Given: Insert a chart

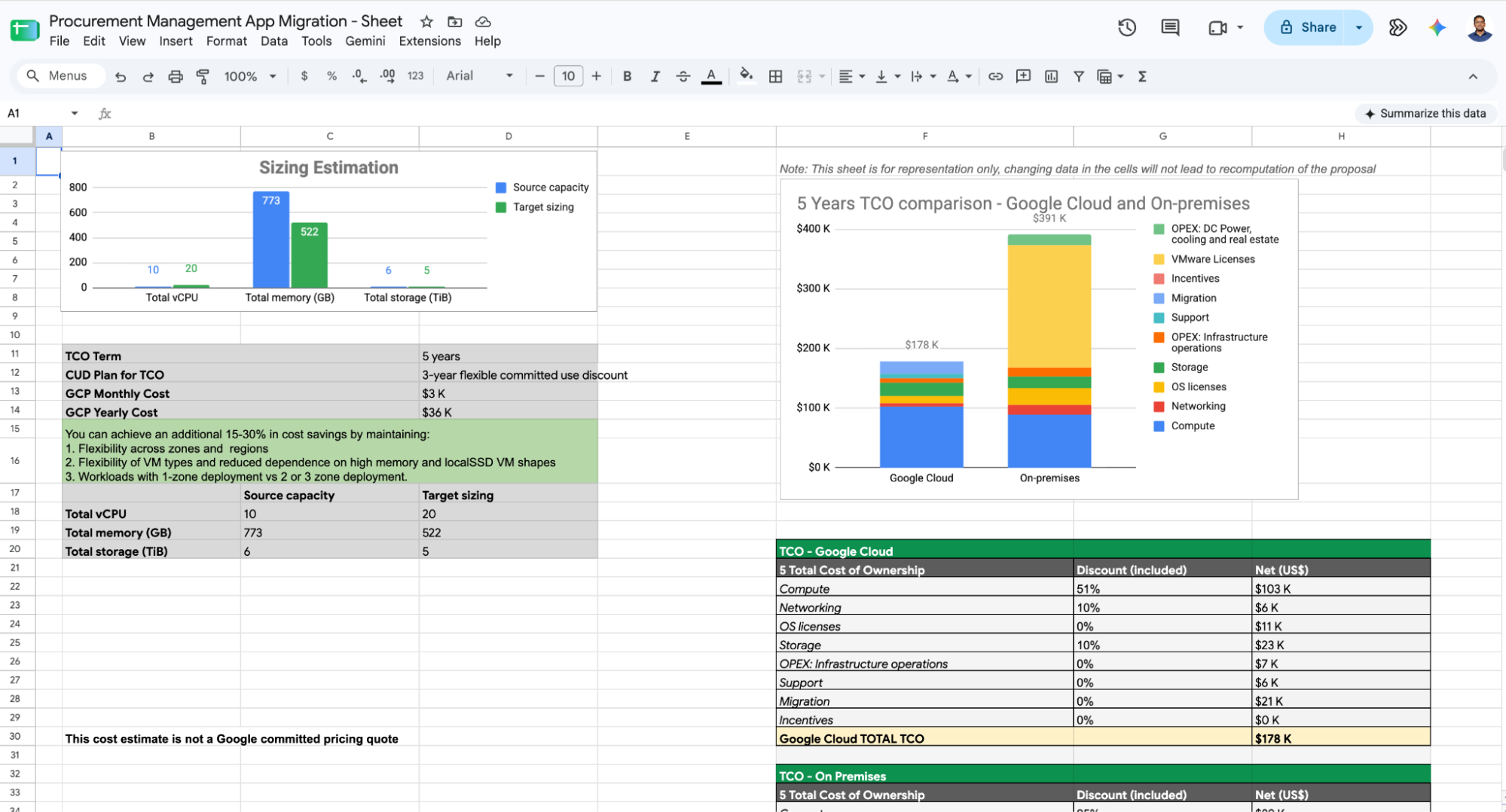Looking at the screenshot, I should point(1051,76).
